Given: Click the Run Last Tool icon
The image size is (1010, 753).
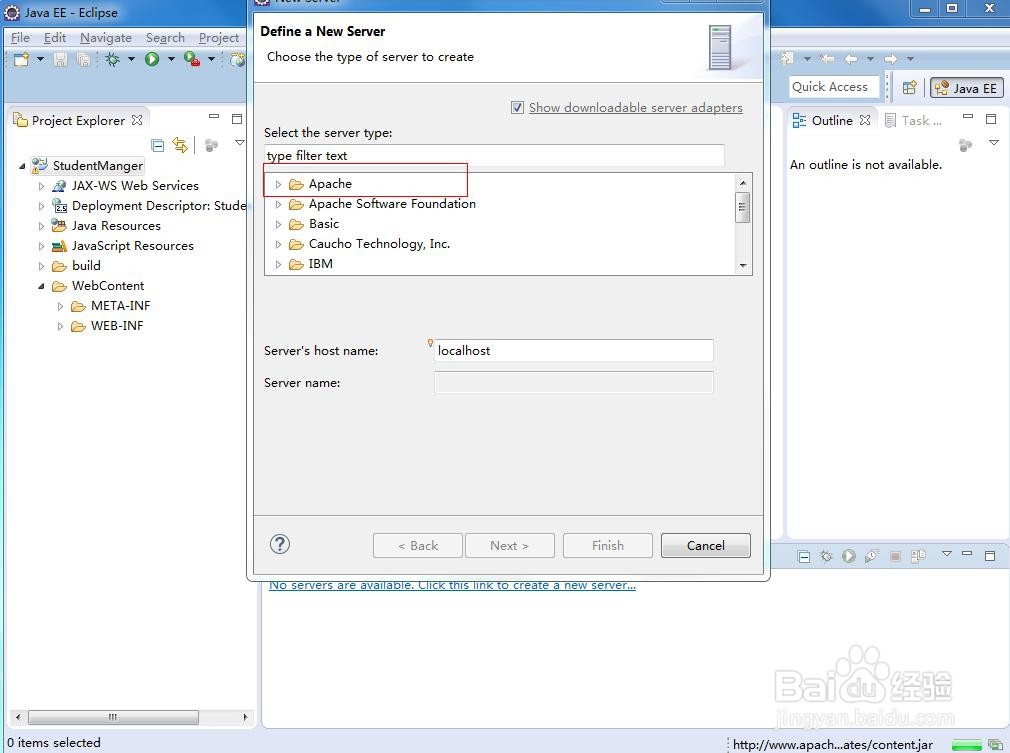Looking at the screenshot, I should (191, 59).
